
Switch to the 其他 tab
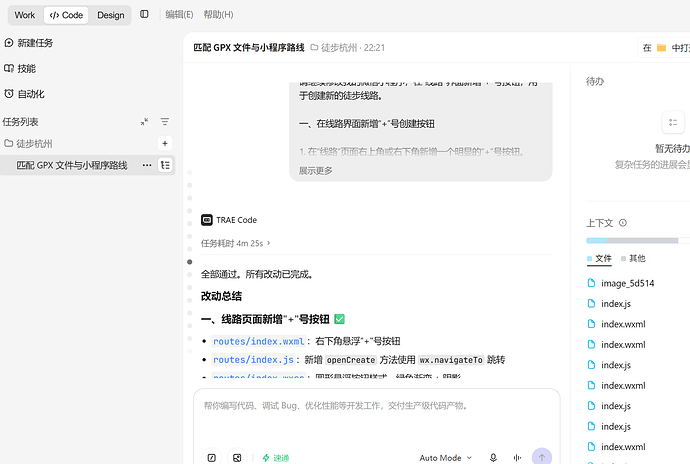click(633, 258)
